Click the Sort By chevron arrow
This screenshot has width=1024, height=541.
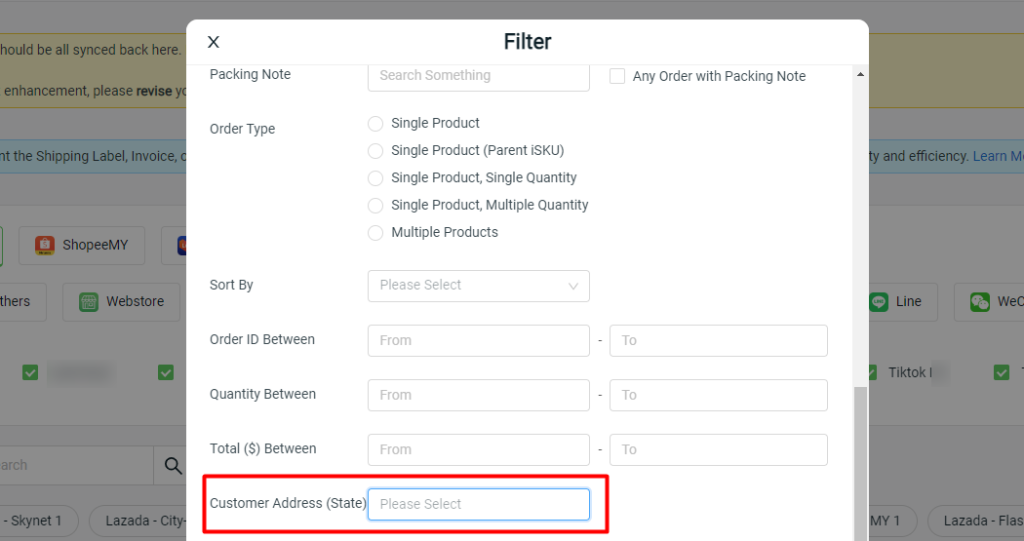coord(573,286)
